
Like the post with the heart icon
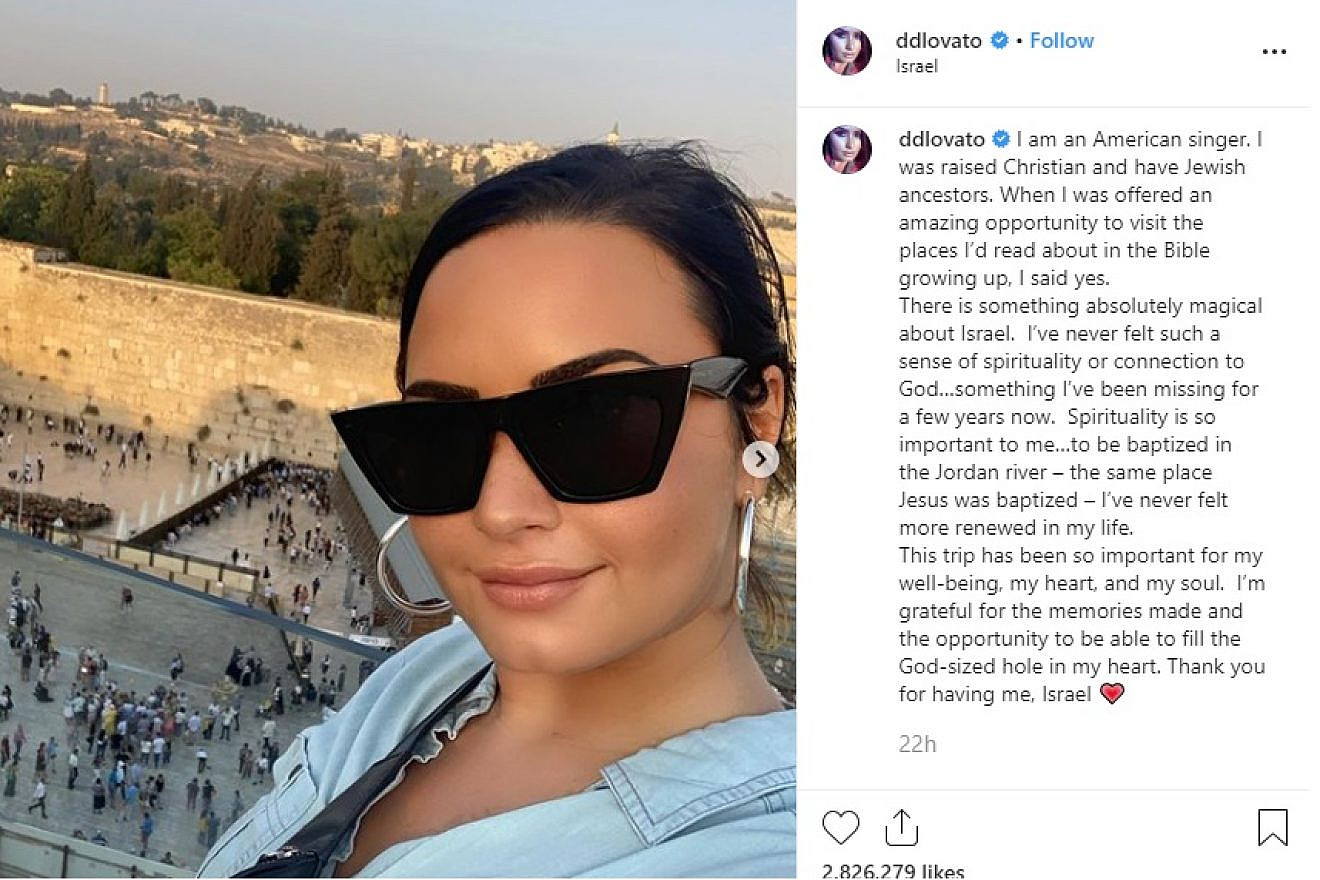pos(841,828)
